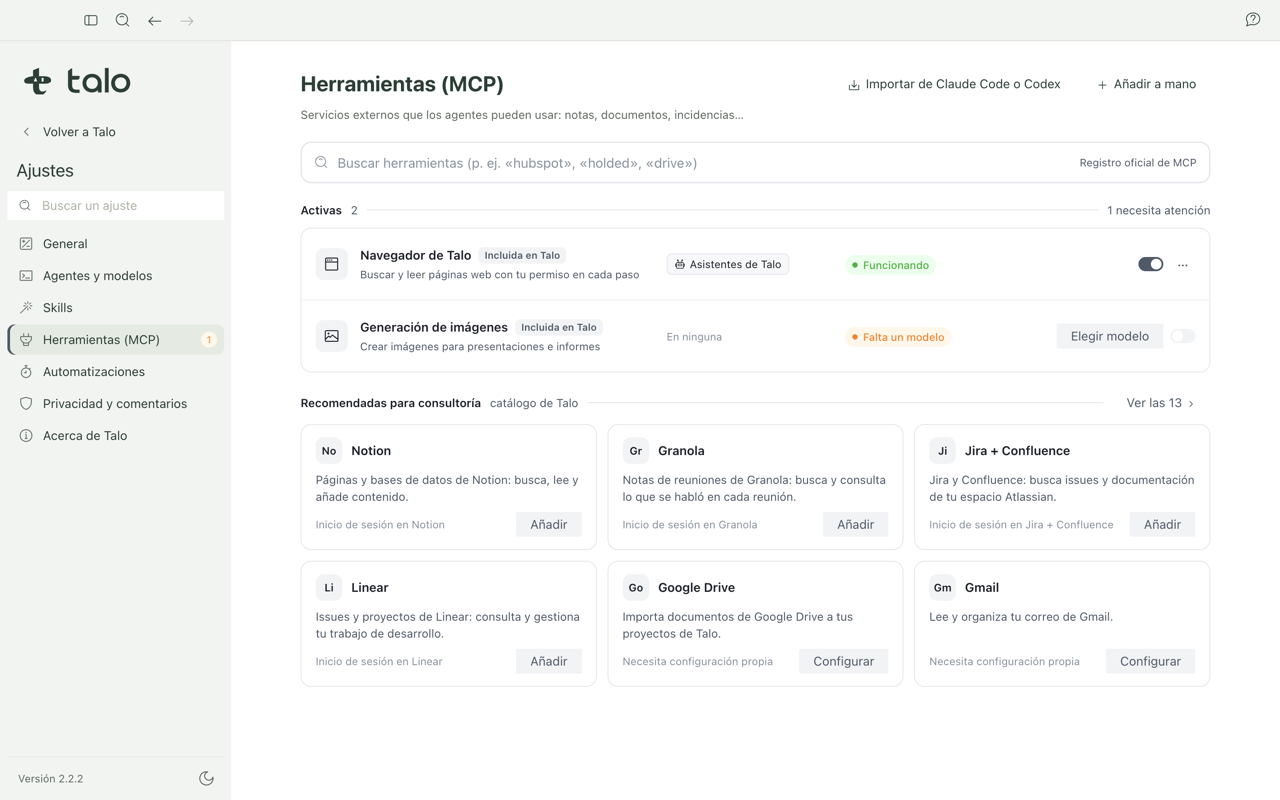Click the Generación de imágenes picture icon
The height and width of the screenshot is (800, 1280).
tap(332, 336)
